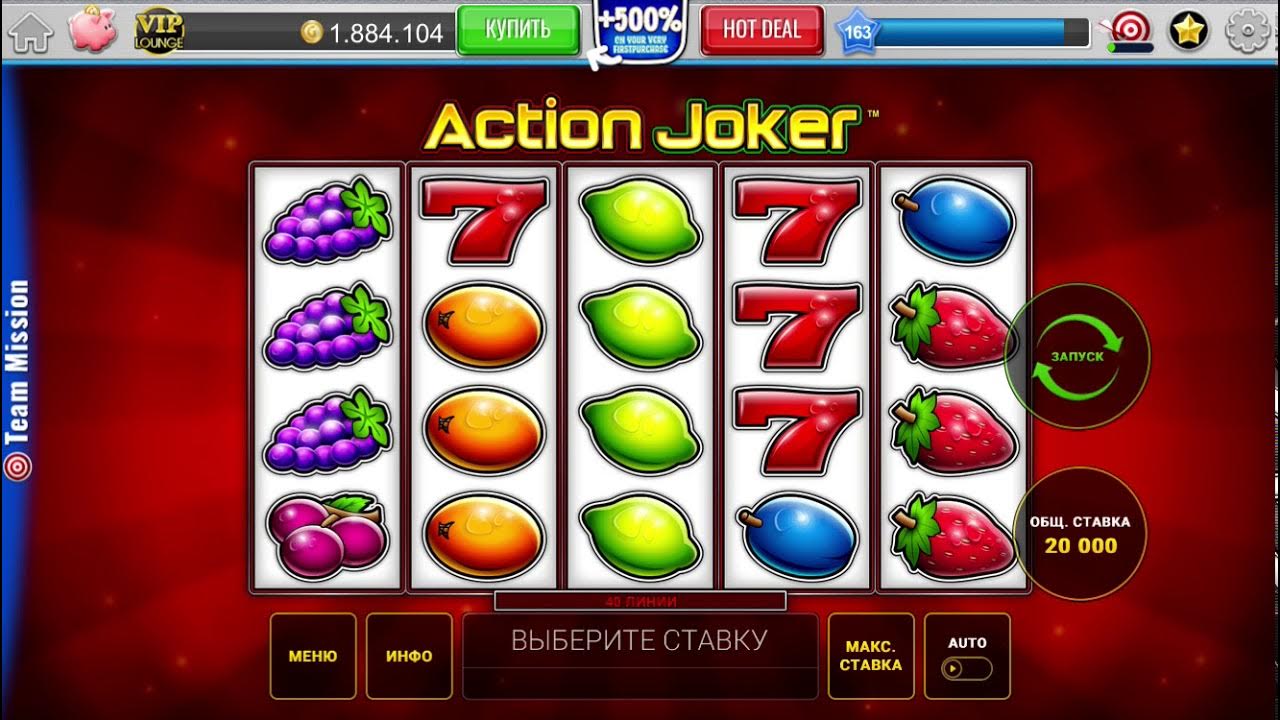Open the VIP Lounge badge
Image resolution: width=1280 pixels, height=720 pixels.
pos(158,31)
